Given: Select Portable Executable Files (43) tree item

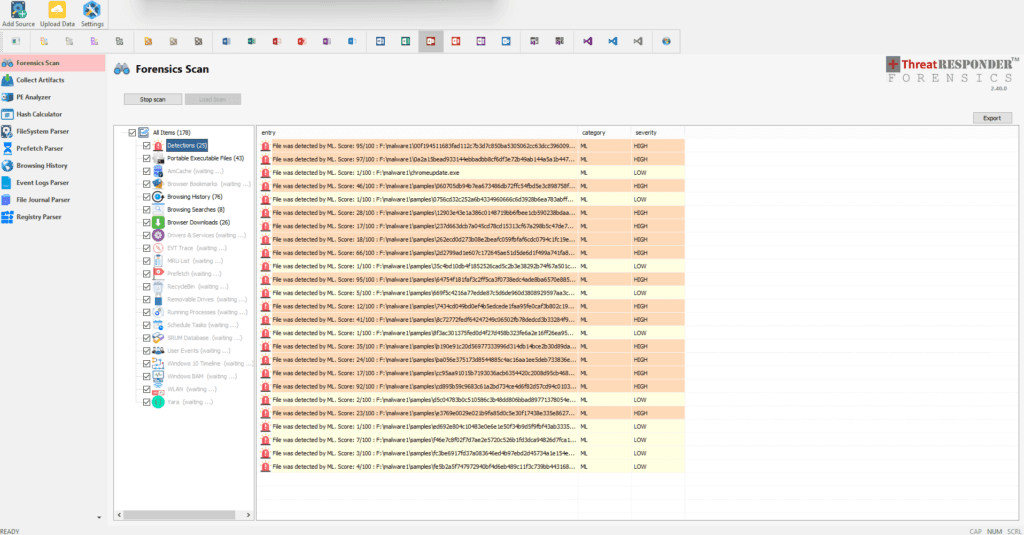Looking at the screenshot, I should 205,158.
